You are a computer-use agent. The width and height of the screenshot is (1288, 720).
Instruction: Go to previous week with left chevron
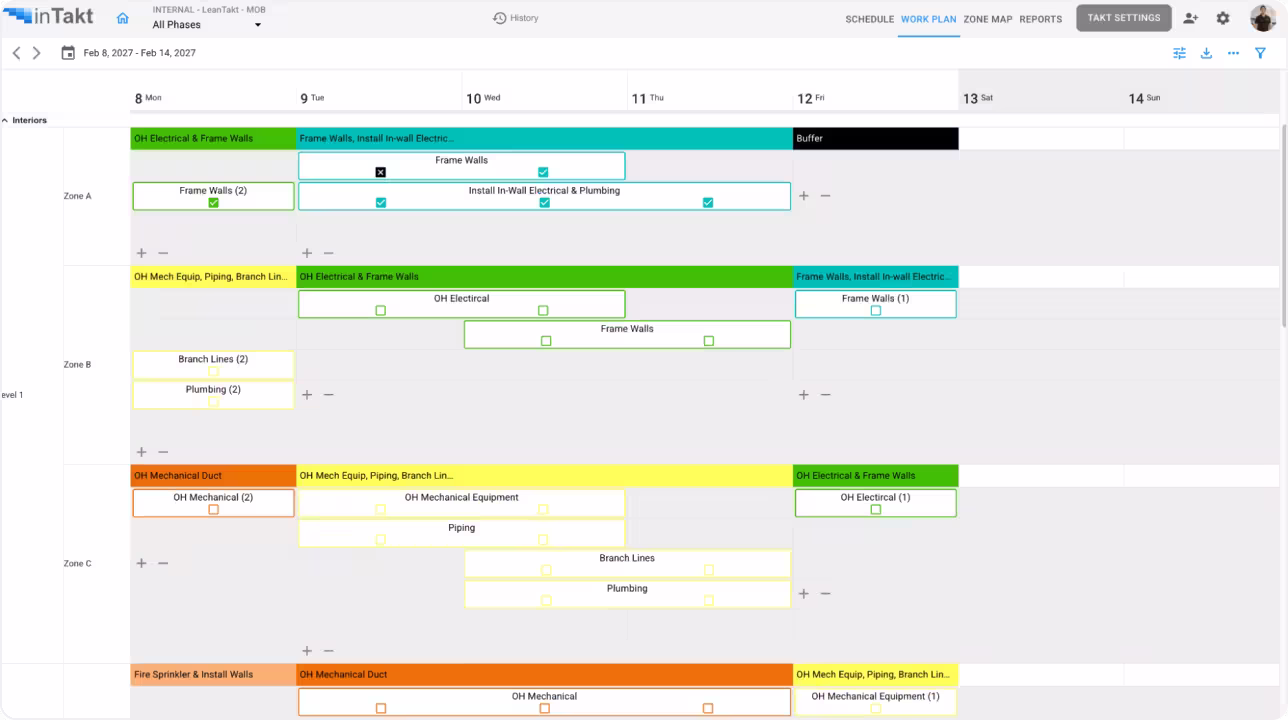(16, 53)
